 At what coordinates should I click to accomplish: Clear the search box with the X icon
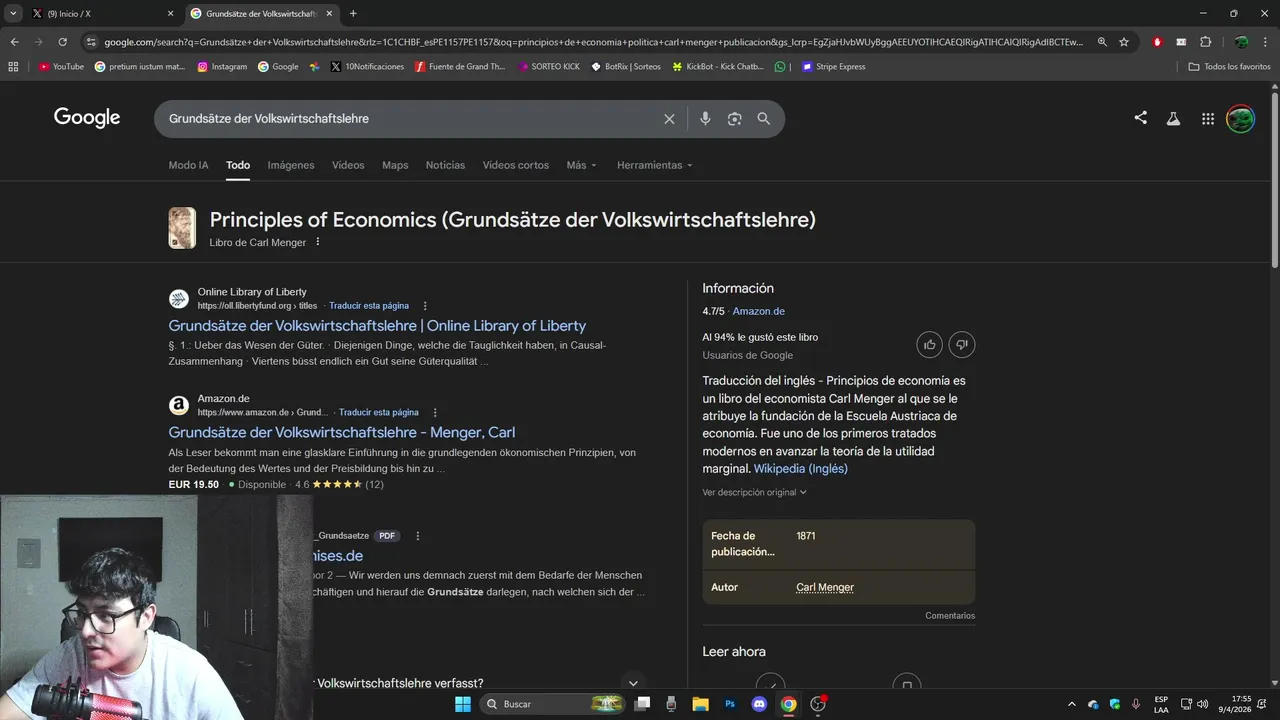(669, 119)
